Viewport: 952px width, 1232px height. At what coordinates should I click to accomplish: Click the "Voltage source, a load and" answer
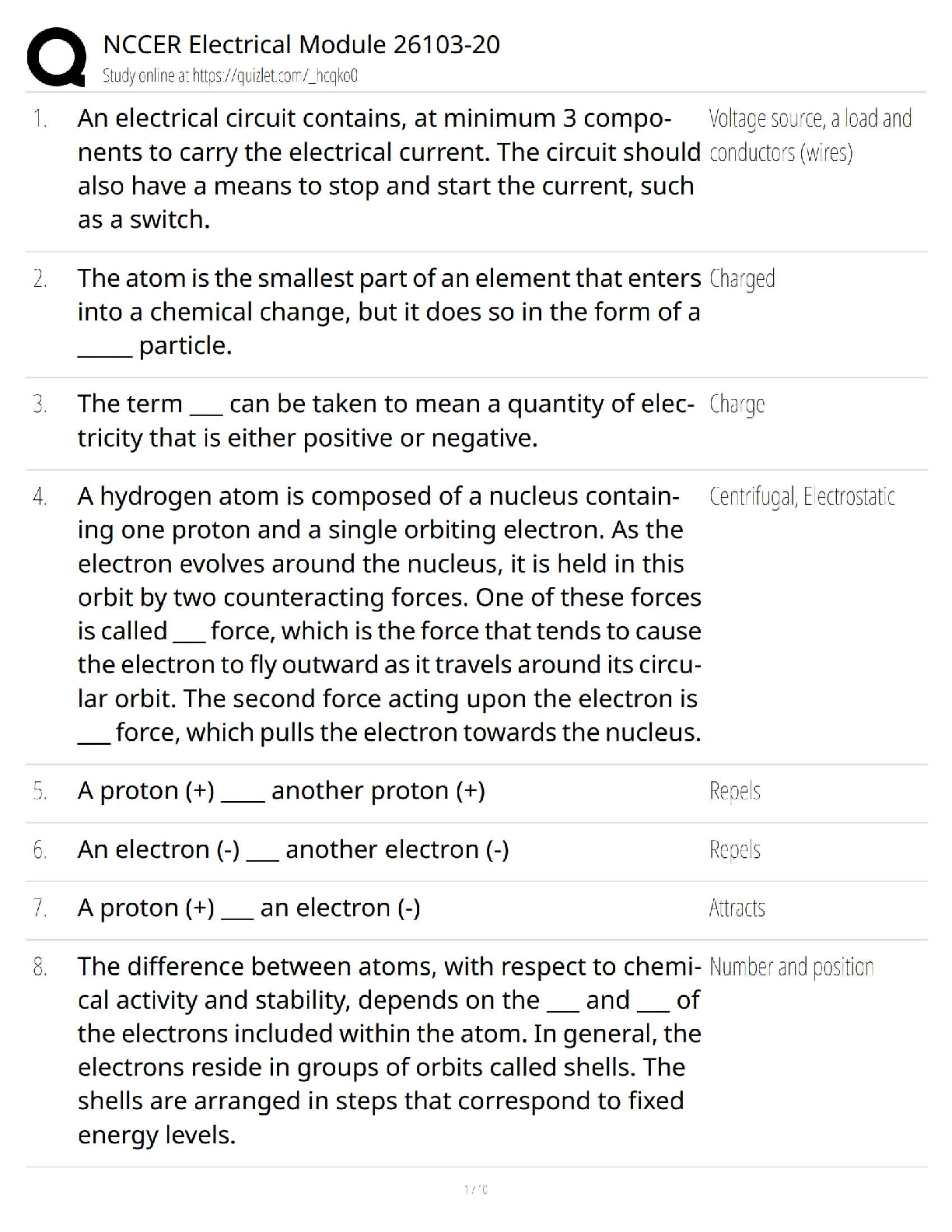pyautogui.click(x=810, y=119)
